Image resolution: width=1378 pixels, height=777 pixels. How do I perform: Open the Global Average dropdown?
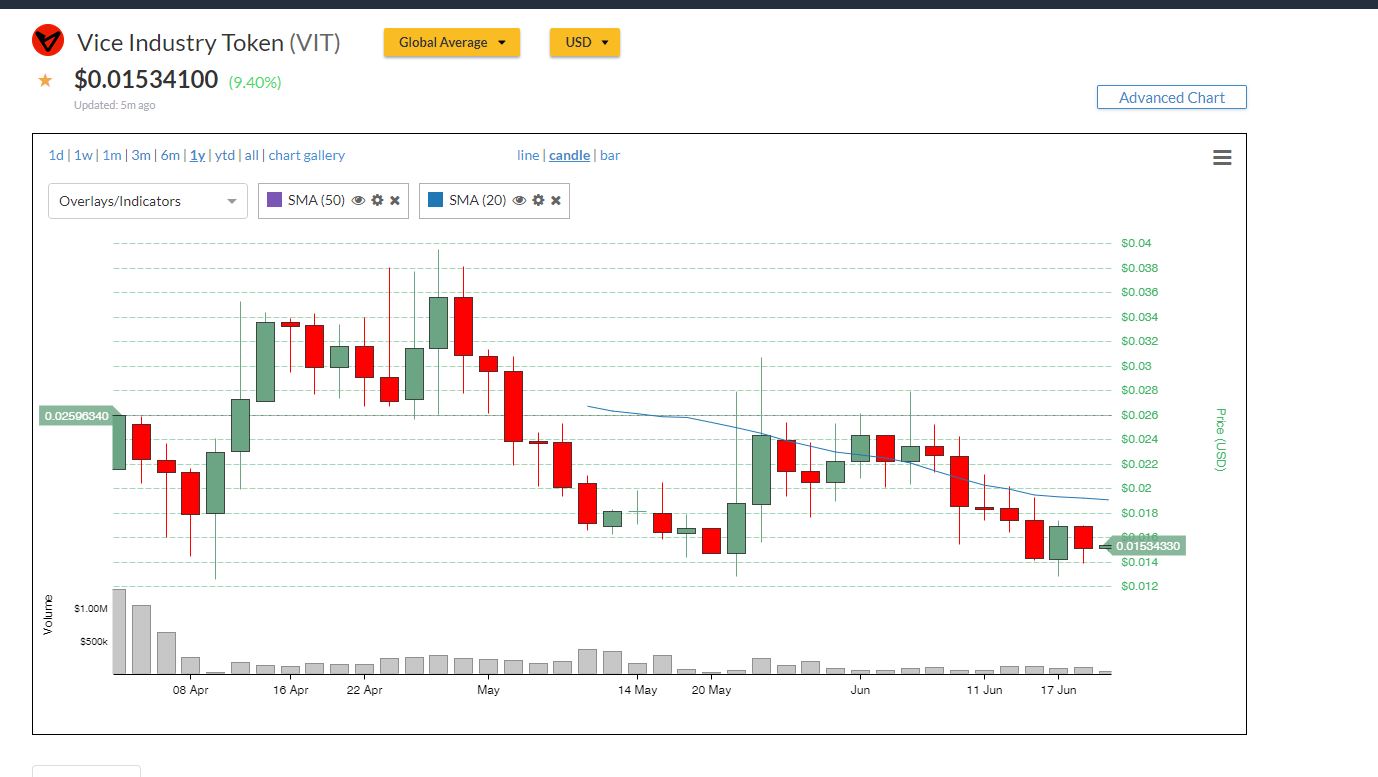click(x=452, y=42)
